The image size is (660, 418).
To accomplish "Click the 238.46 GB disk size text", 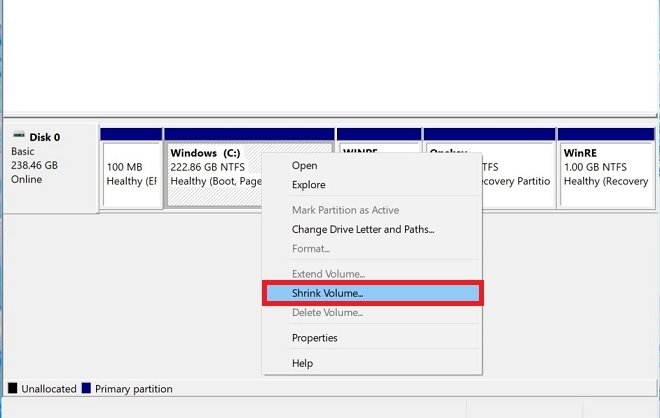I will 35,165.
